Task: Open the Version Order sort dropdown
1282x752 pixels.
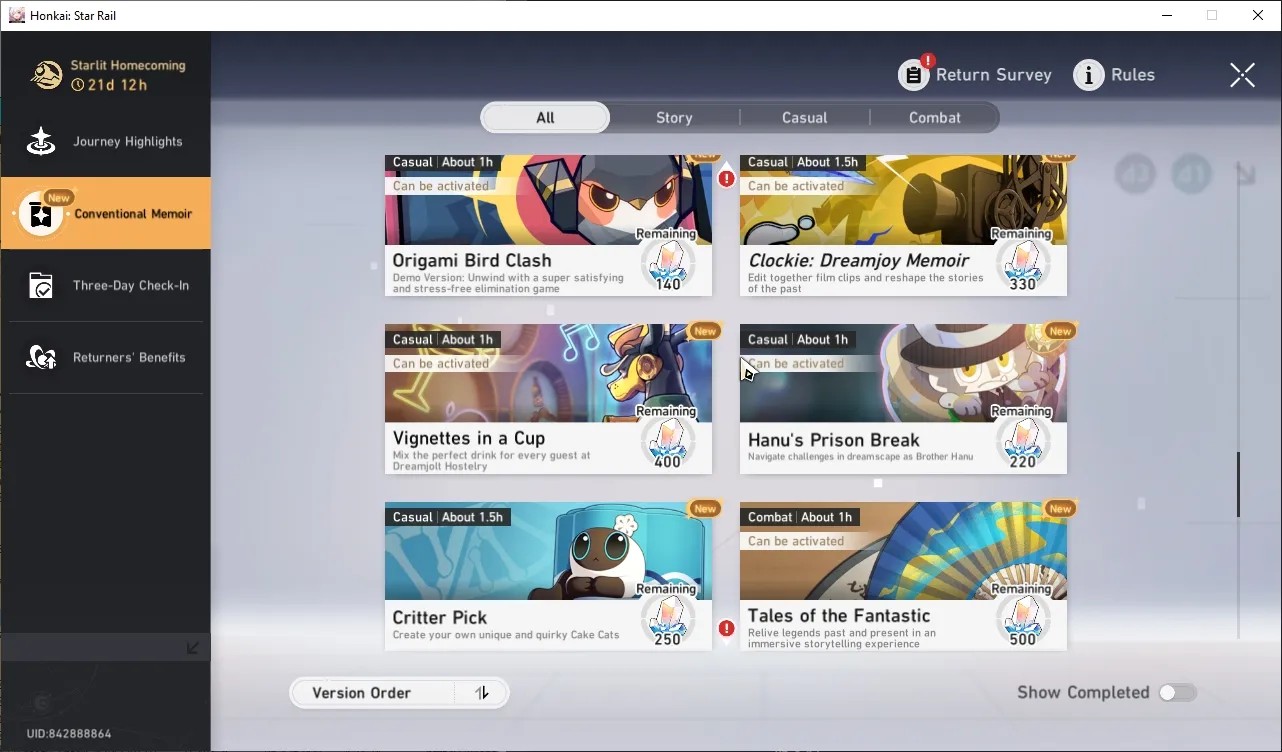Action: tap(372, 693)
